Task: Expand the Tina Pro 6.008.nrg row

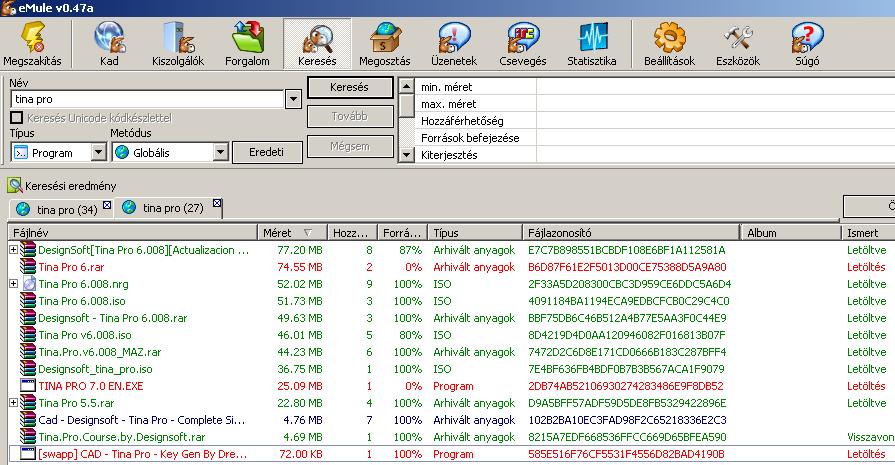Action: coord(13,284)
